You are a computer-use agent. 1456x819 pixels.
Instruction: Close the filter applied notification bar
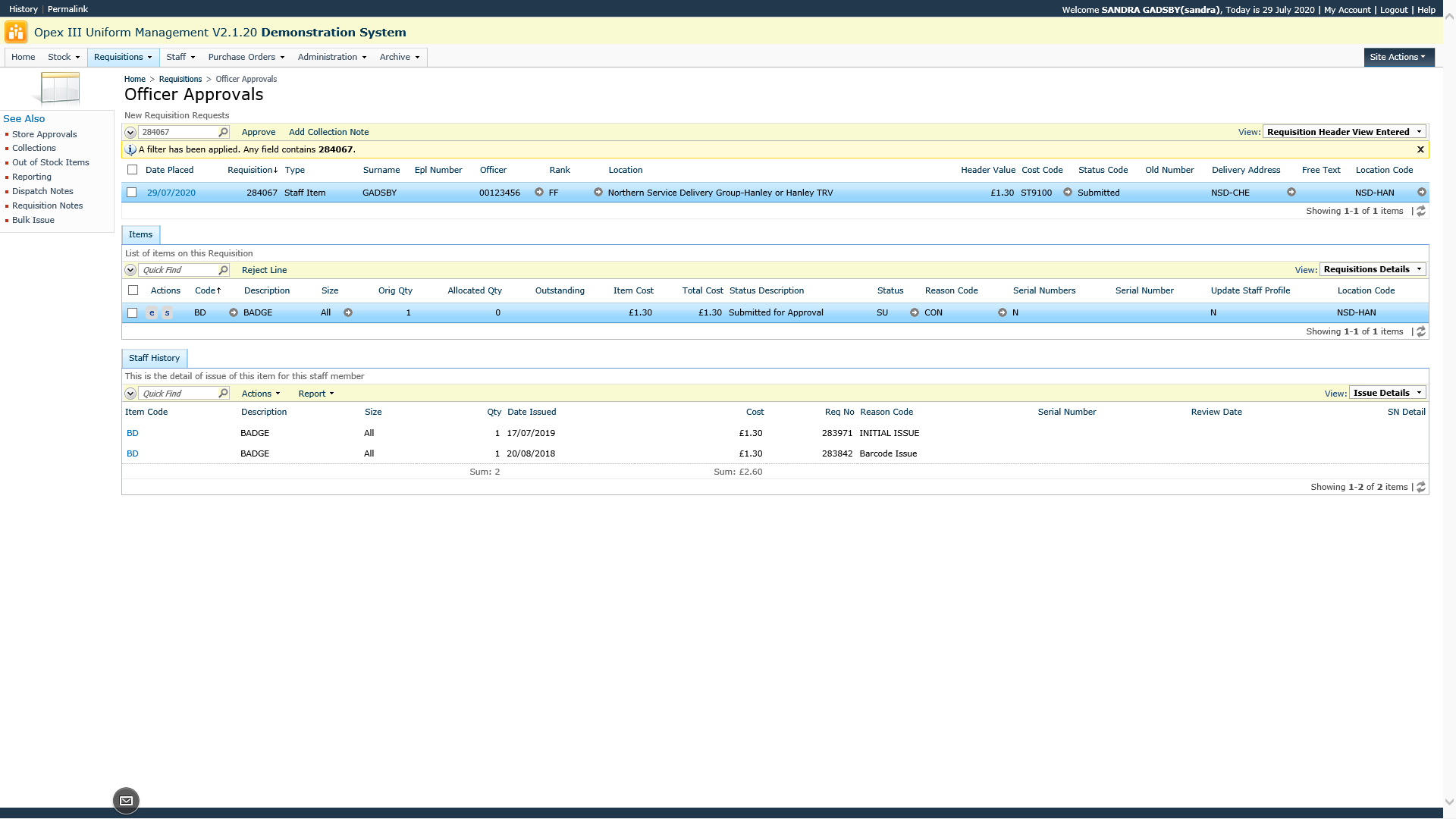[1420, 149]
